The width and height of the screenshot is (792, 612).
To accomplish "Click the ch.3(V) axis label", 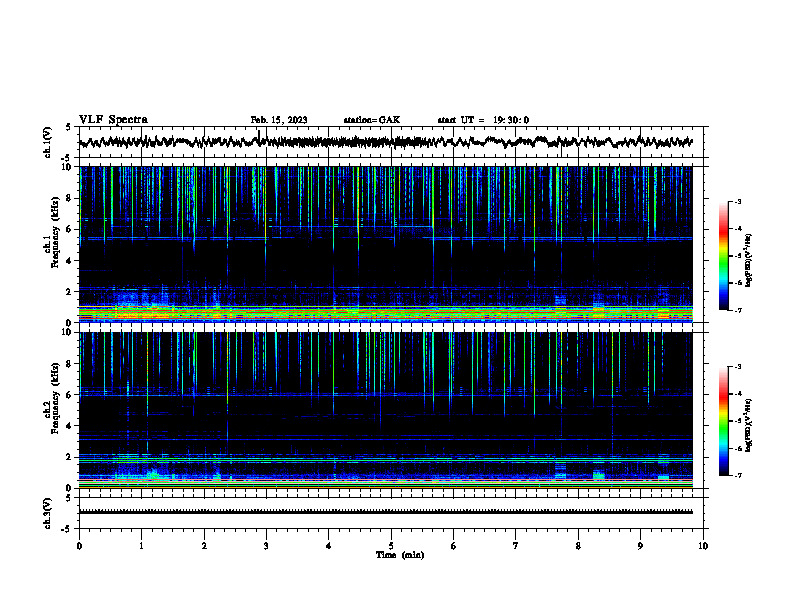I will click(48, 513).
